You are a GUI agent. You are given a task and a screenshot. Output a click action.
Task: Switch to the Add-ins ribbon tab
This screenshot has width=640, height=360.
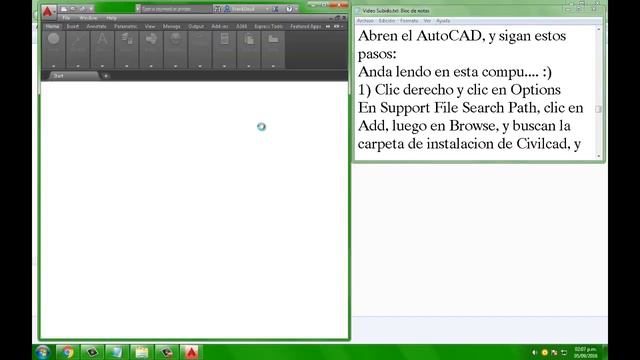[220, 26]
